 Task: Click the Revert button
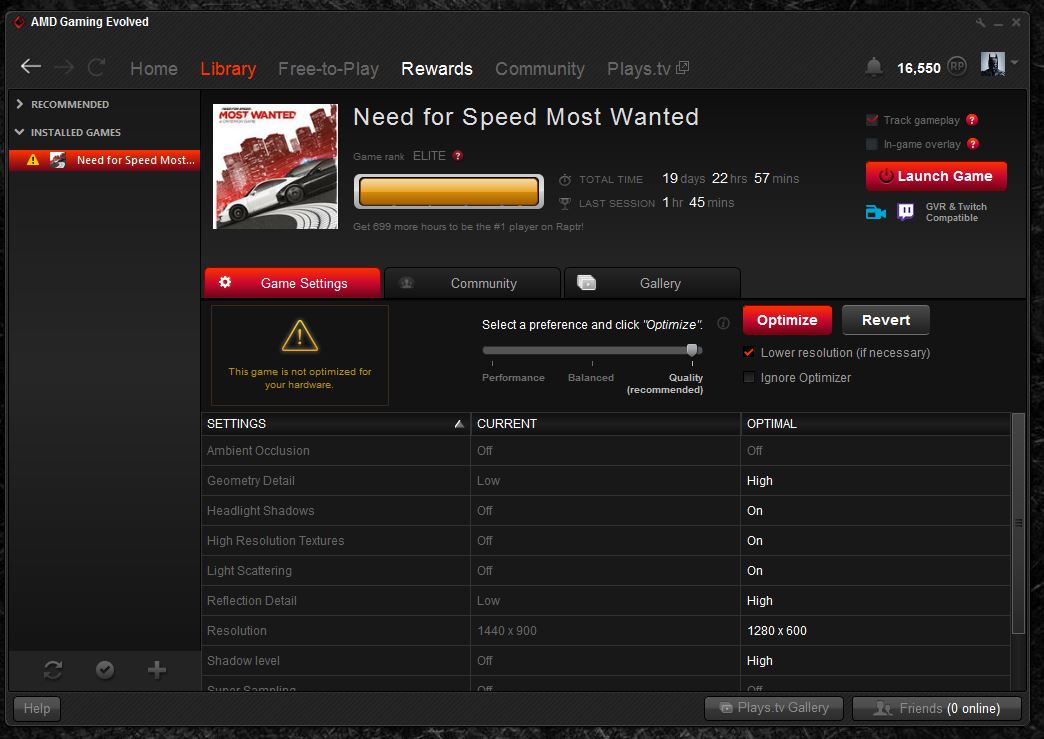885,320
